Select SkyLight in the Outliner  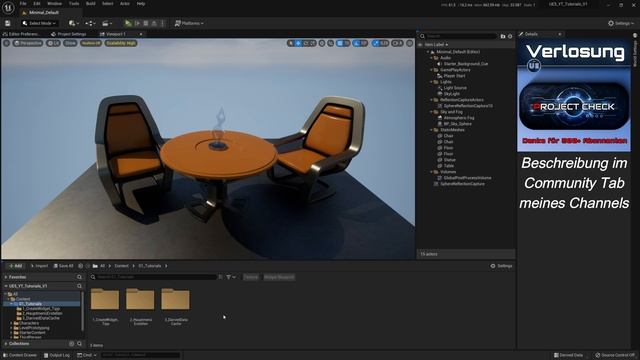point(451,94)
